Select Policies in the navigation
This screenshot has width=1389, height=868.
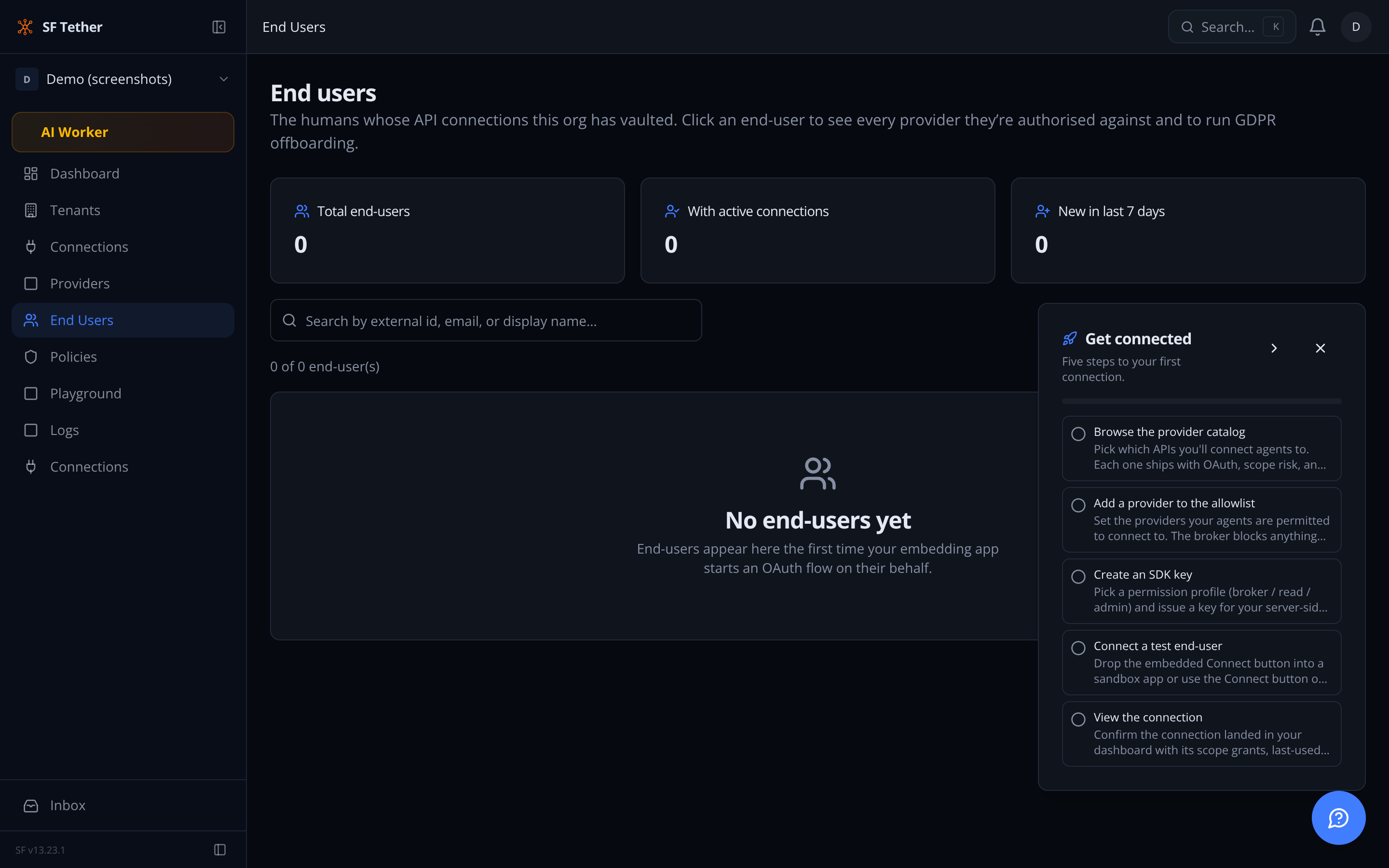(x=123, y=357)
